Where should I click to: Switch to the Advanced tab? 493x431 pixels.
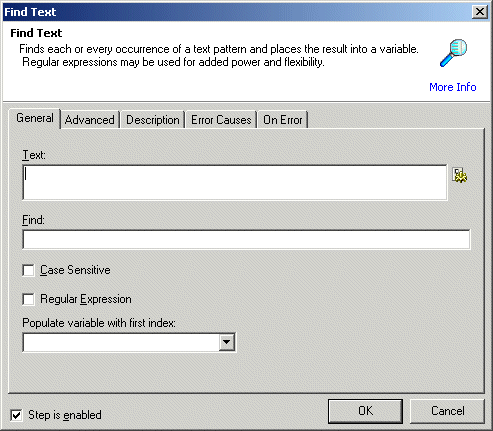pos(90,120)
